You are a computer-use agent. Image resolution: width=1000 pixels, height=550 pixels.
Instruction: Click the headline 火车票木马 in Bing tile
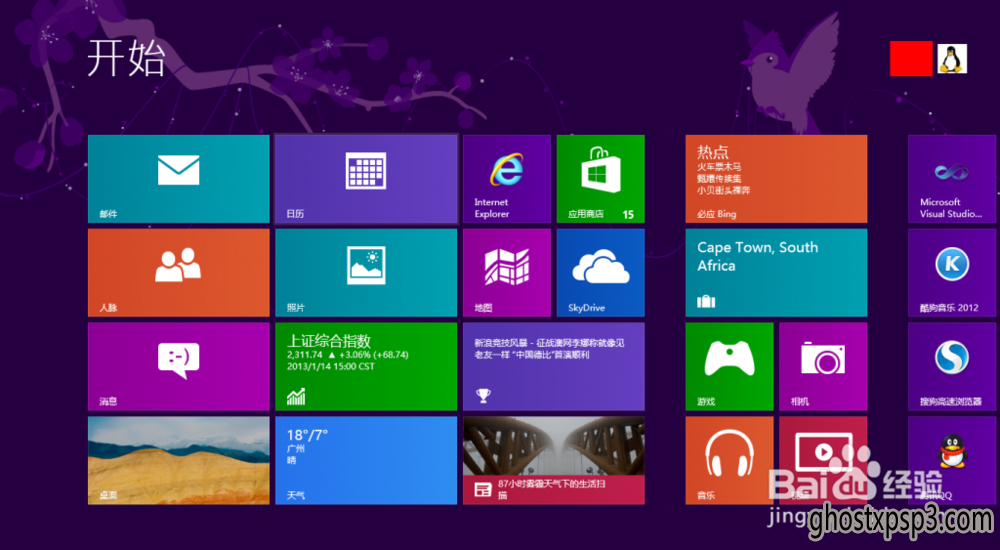pos(719,167)
